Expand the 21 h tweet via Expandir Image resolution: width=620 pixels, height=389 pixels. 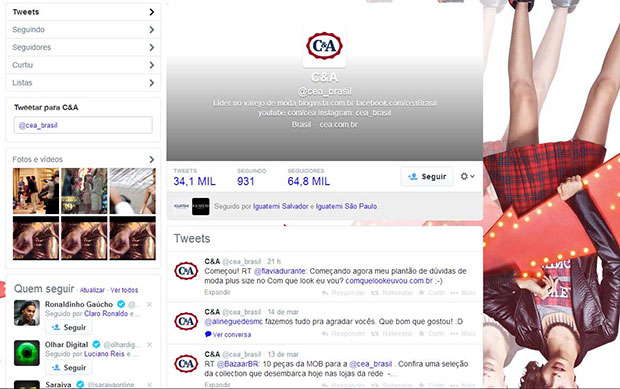[x=217, y=292]
